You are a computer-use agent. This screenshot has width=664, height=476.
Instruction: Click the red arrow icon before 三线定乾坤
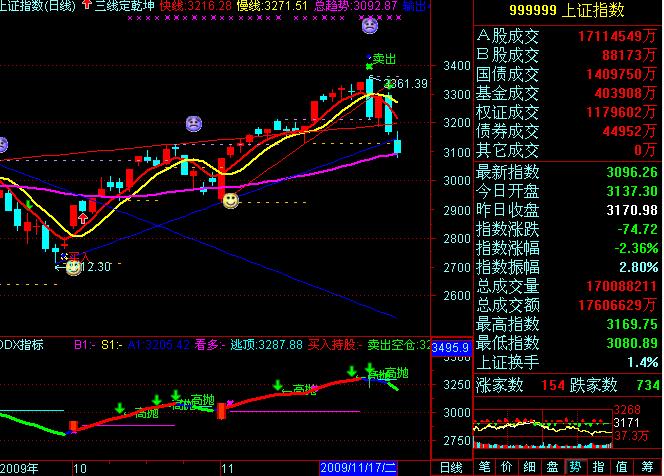[87, 5]
